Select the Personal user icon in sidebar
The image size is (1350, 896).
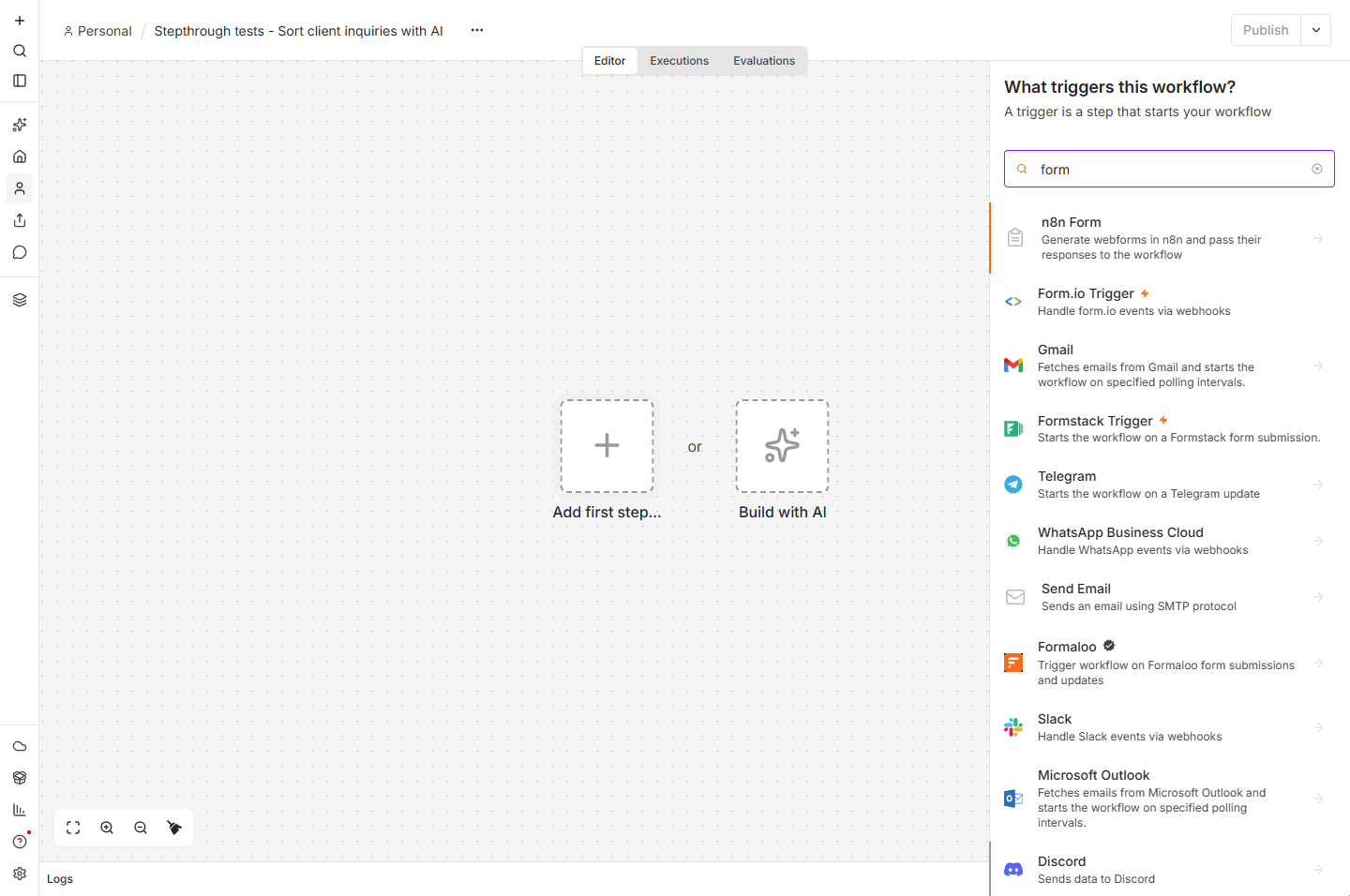coord(20,188)
